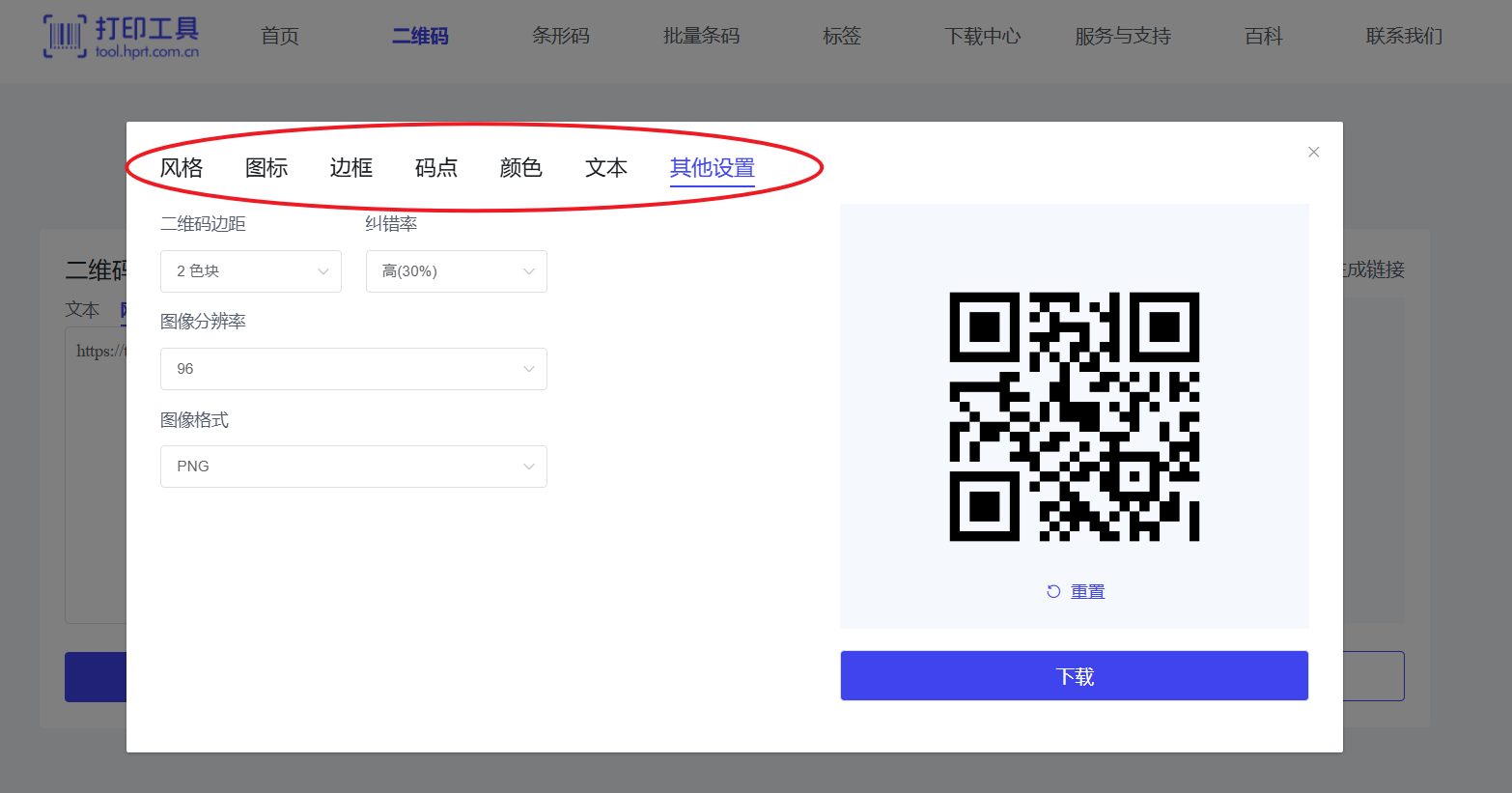This screenshot has height=793, width=1512.
Task: Click the 下载 button
Action: 1075,676
